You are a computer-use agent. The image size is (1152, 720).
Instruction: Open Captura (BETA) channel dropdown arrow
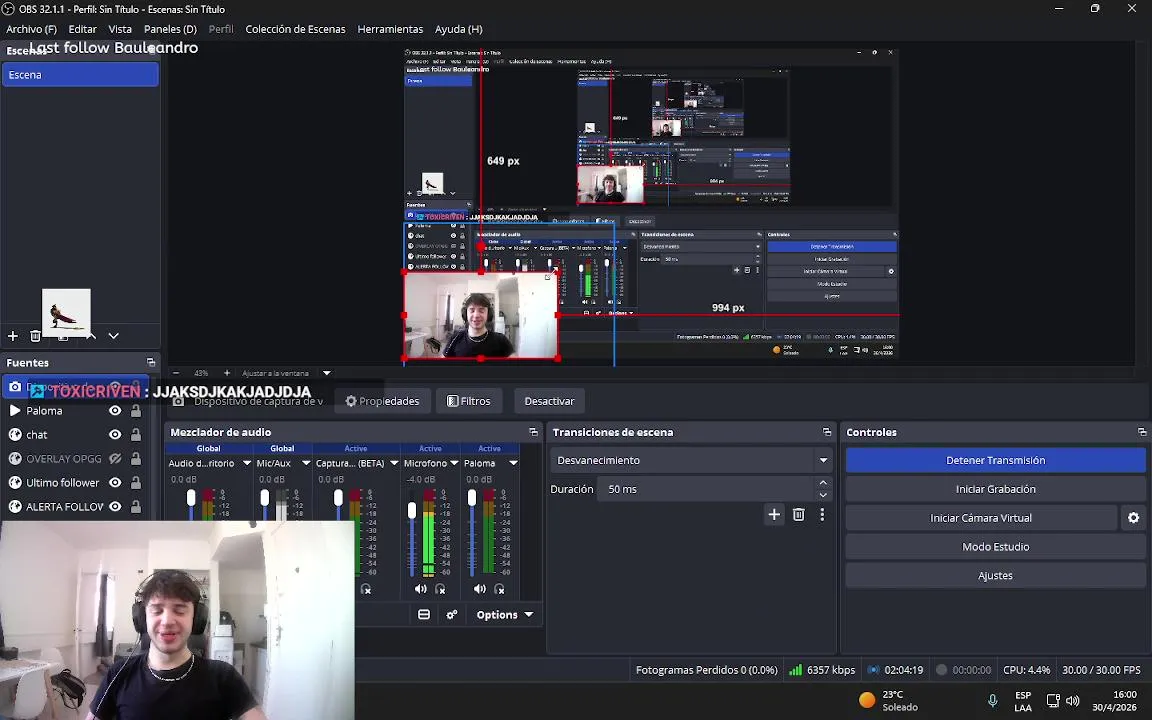[x=395, y=463]
